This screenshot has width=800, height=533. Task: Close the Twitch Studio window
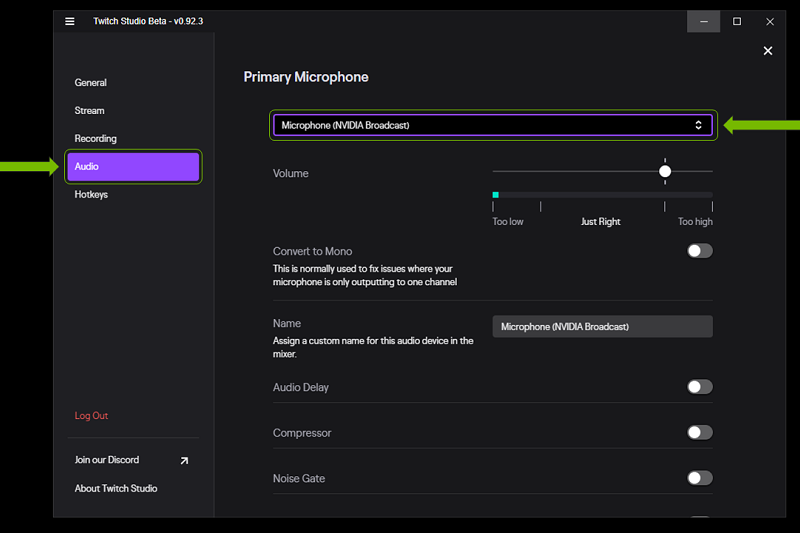(770, 21)
